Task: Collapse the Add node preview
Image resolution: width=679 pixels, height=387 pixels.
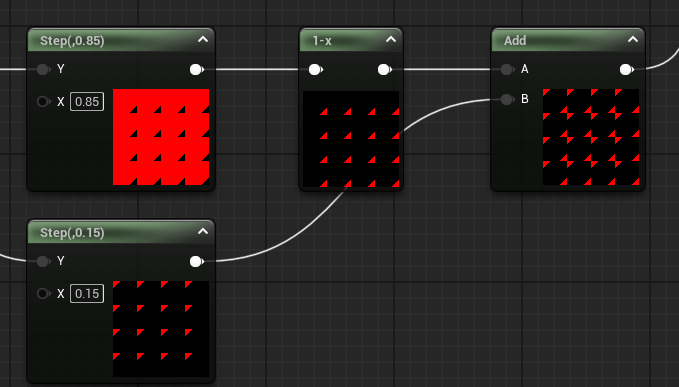Action: click(633, 40)
